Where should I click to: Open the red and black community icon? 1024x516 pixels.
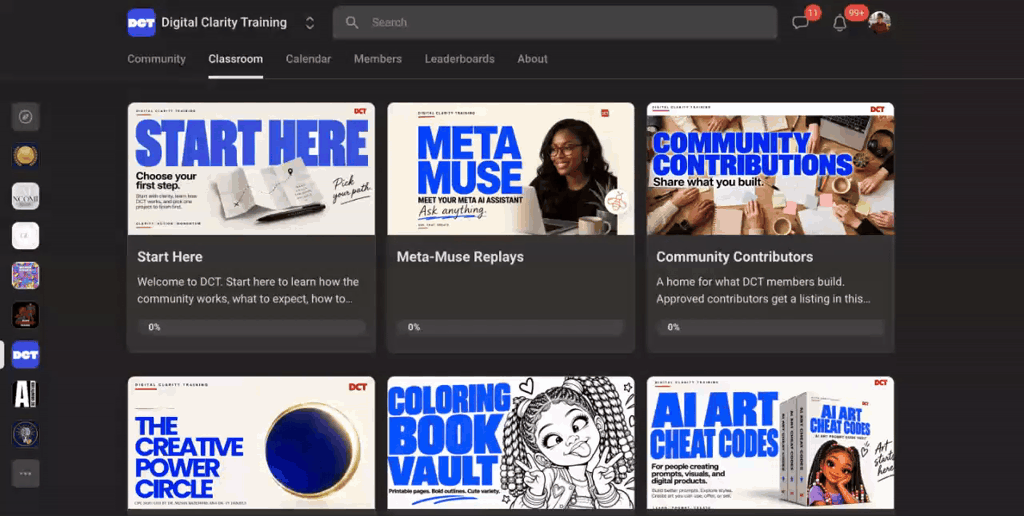pos(25,315)
